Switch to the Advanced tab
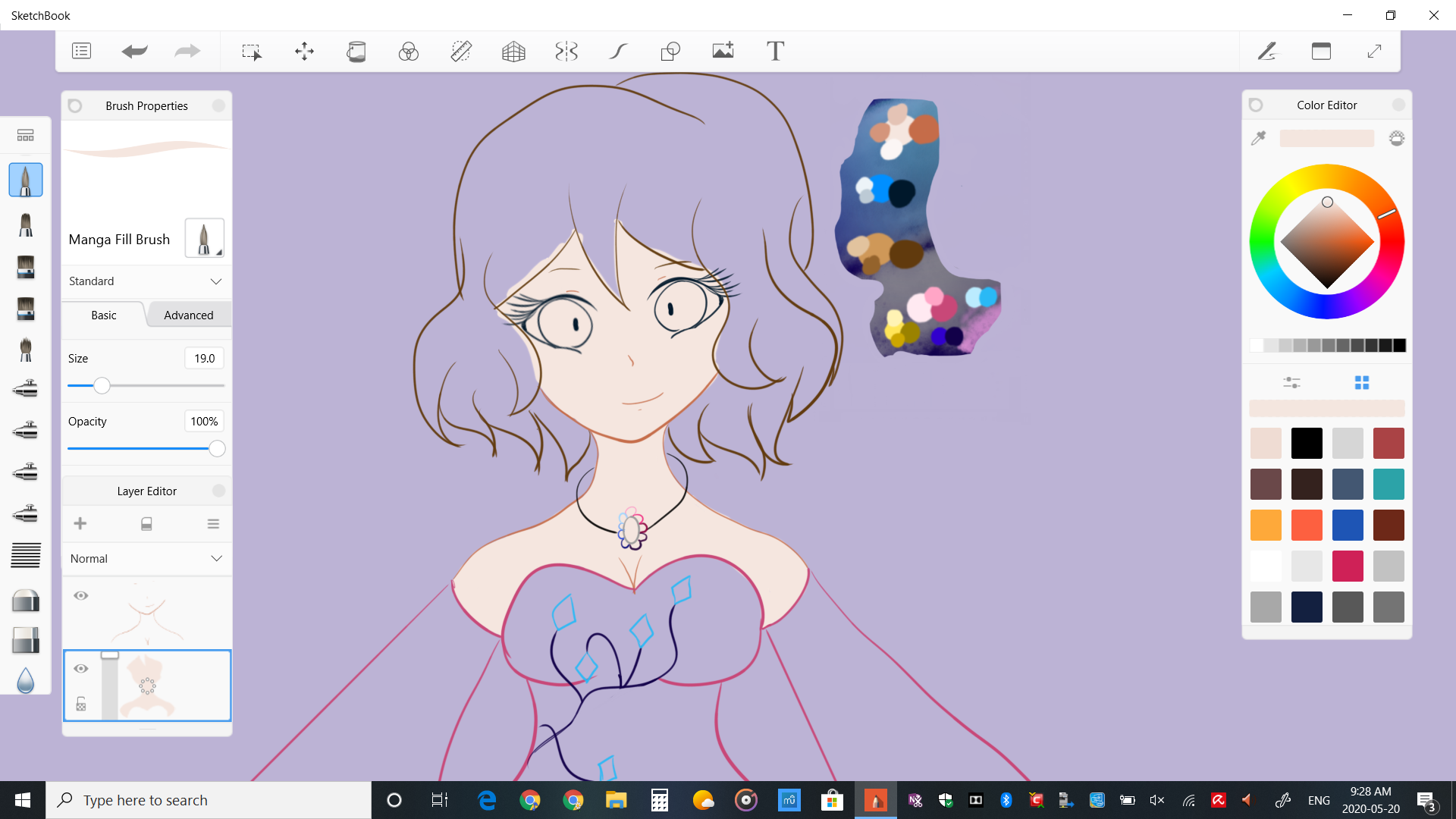The width and height of the screenshot is (1456, 819). pos(189,315)
